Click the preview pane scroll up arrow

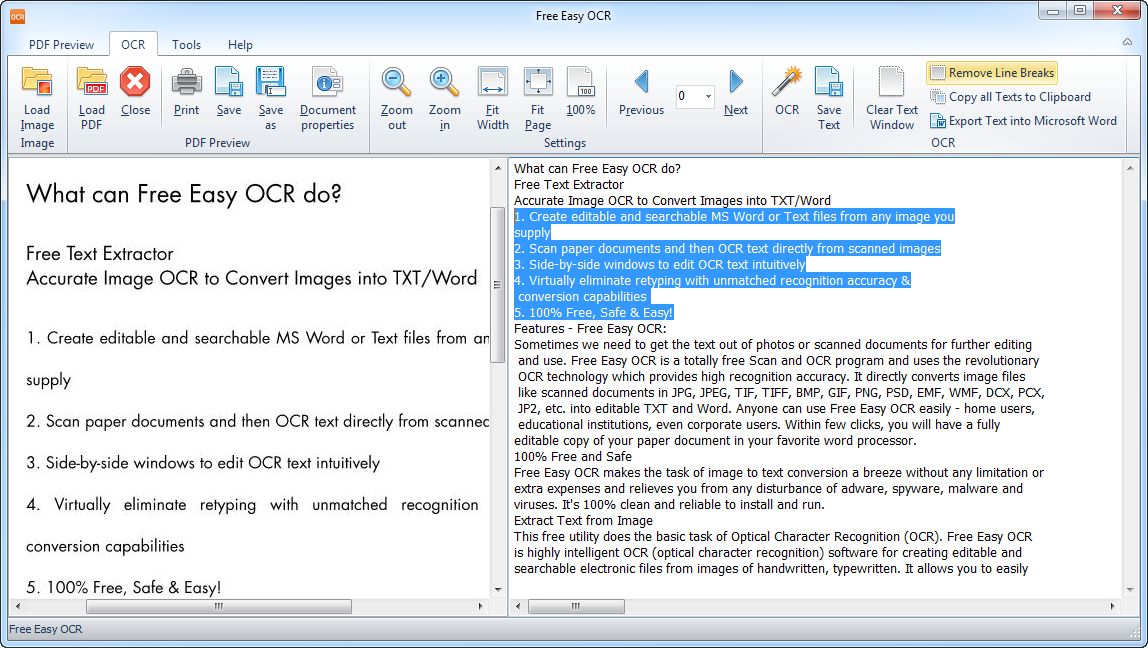coord(498,168)
